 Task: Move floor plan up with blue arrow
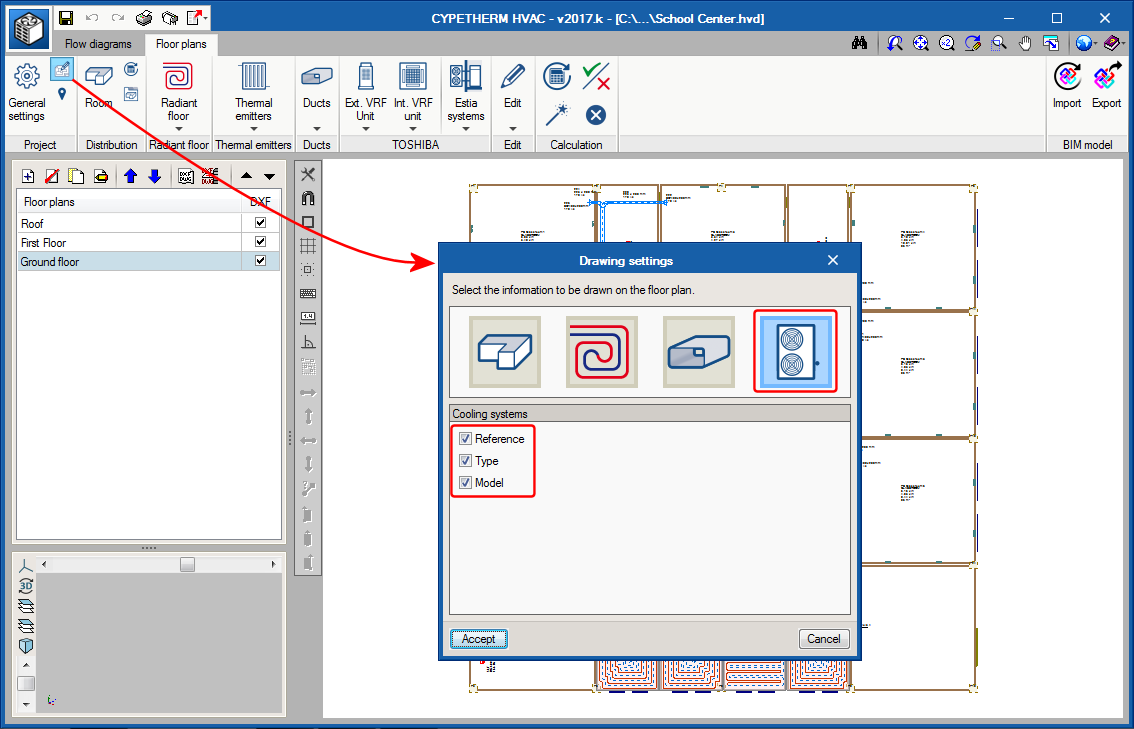130,177
